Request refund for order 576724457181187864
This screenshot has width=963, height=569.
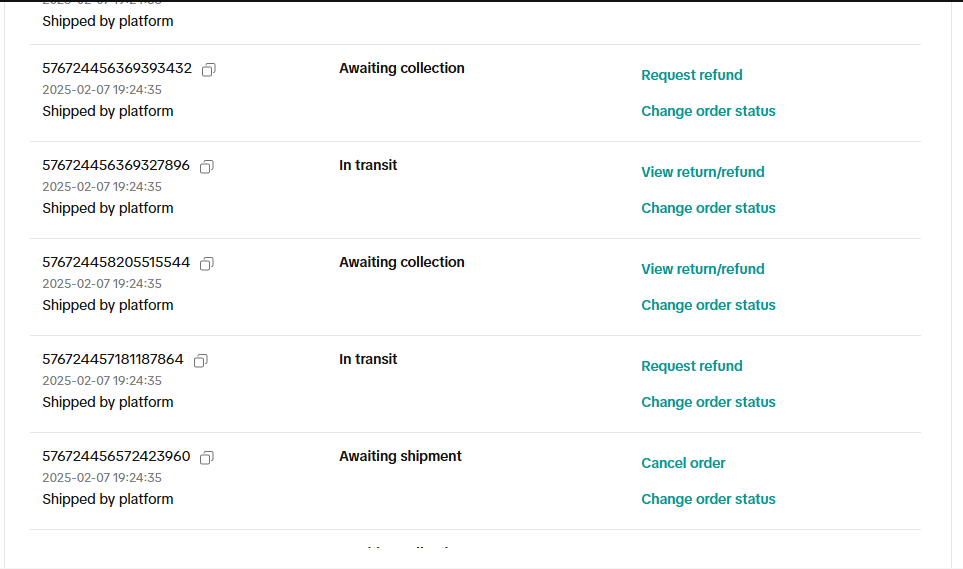(691, 366)
